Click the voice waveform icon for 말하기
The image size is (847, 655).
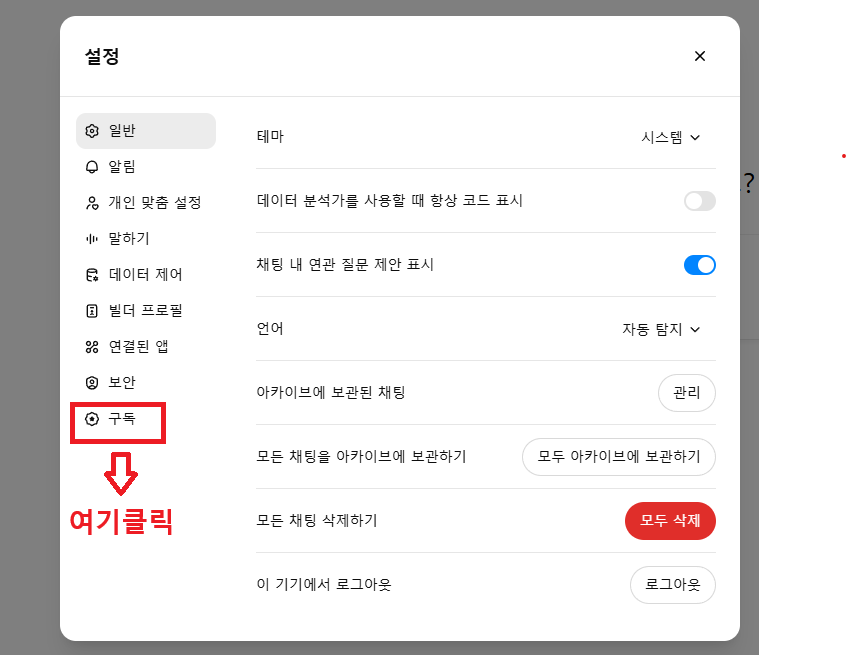click(92, 239)
